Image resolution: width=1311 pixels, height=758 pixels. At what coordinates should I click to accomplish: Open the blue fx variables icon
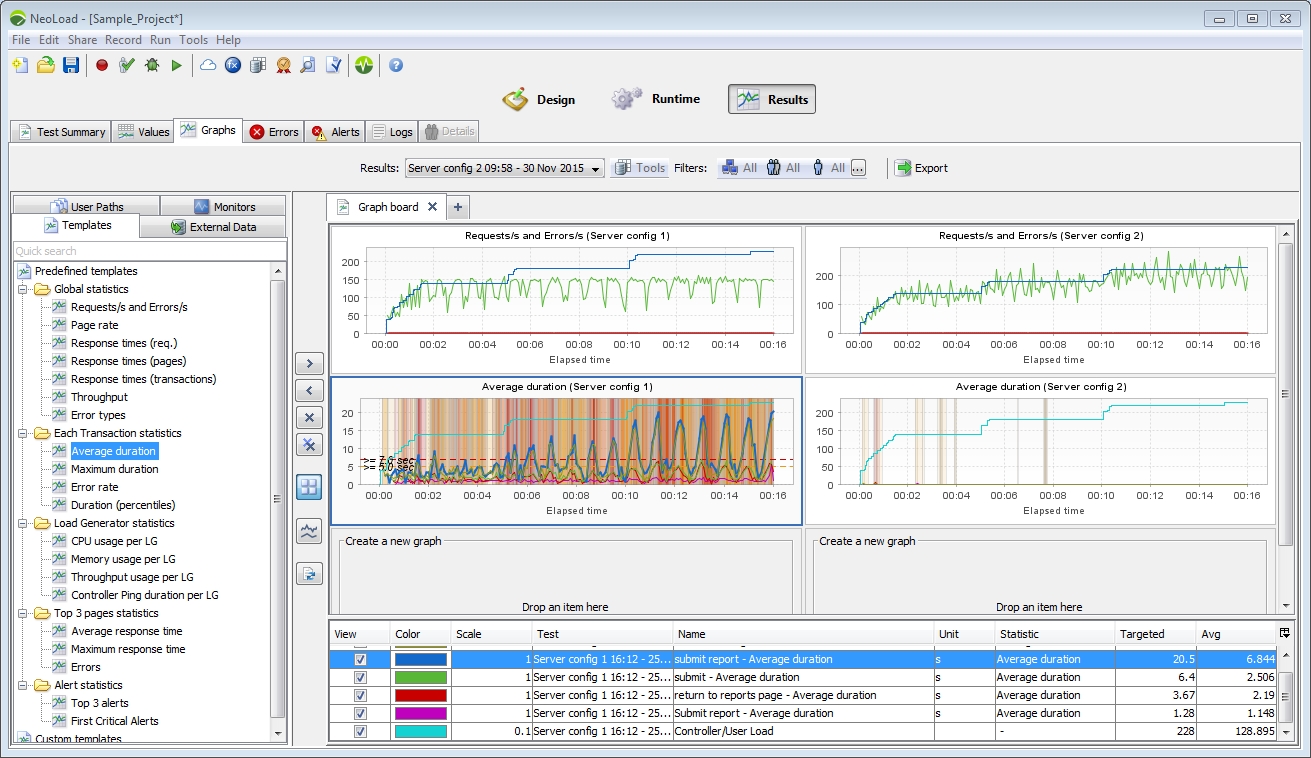[233, 65]
